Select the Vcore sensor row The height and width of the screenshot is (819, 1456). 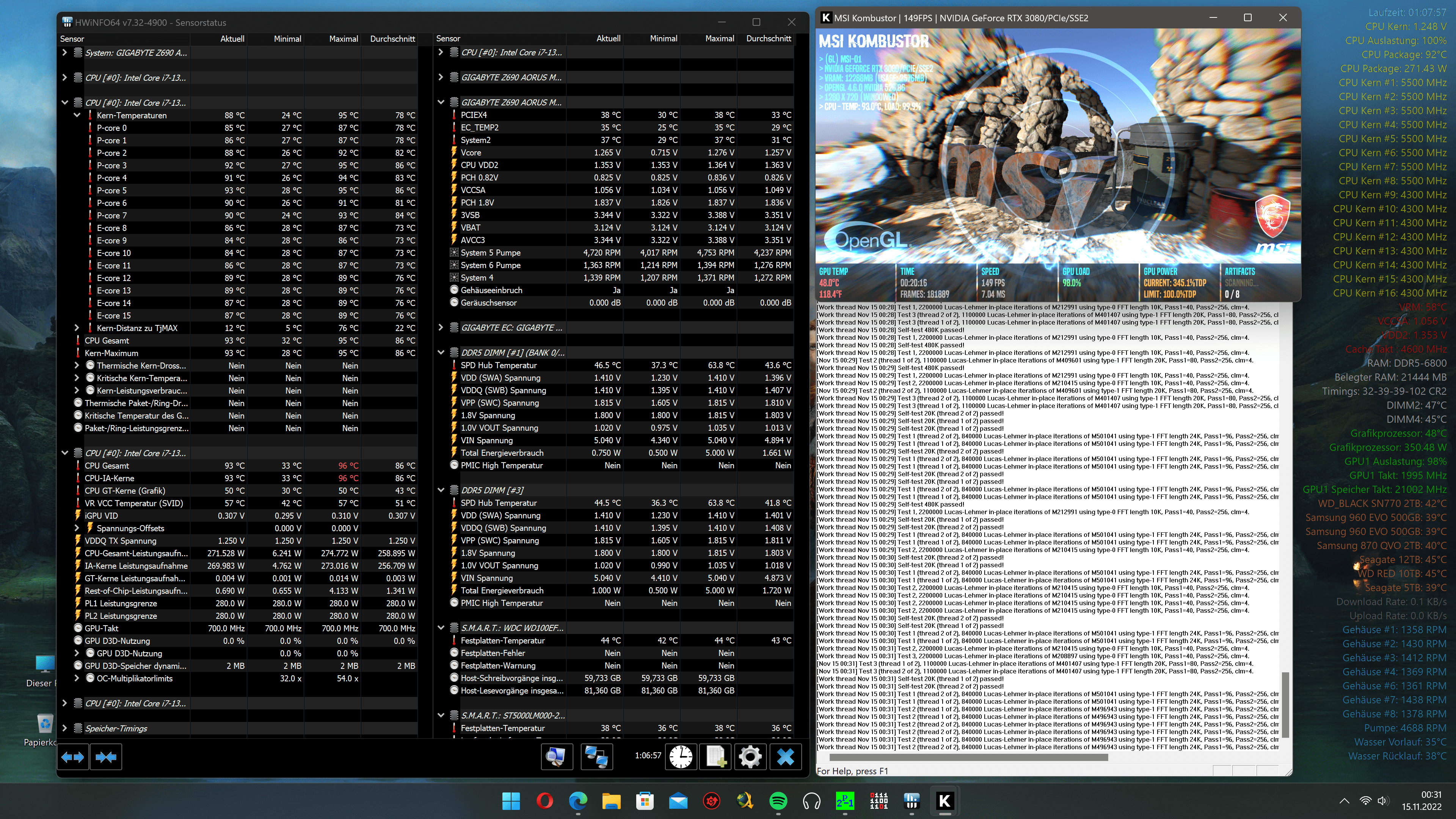[471, 152]
